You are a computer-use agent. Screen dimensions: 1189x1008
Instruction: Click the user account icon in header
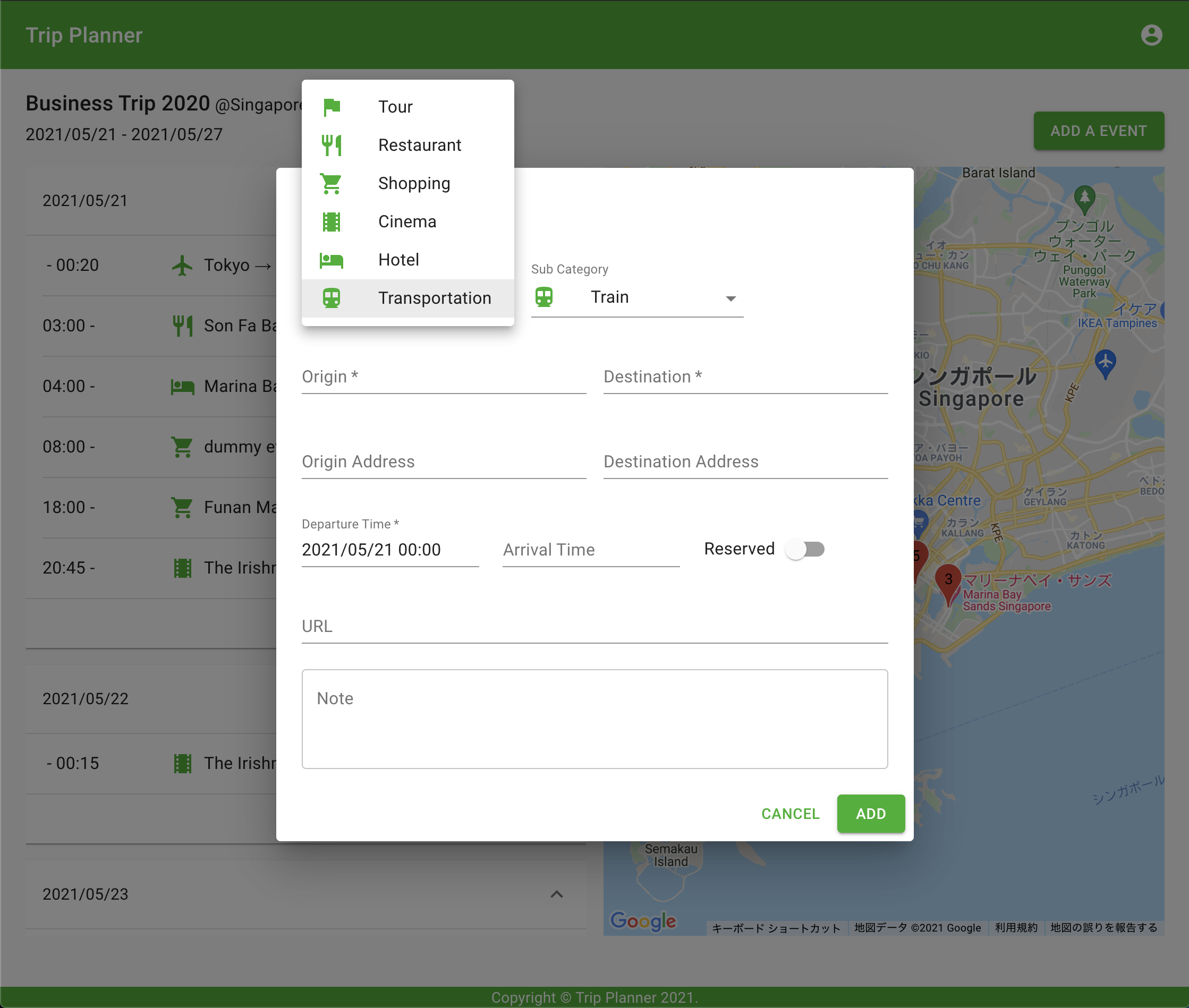pyautogui.click(x=1151, y=35)
